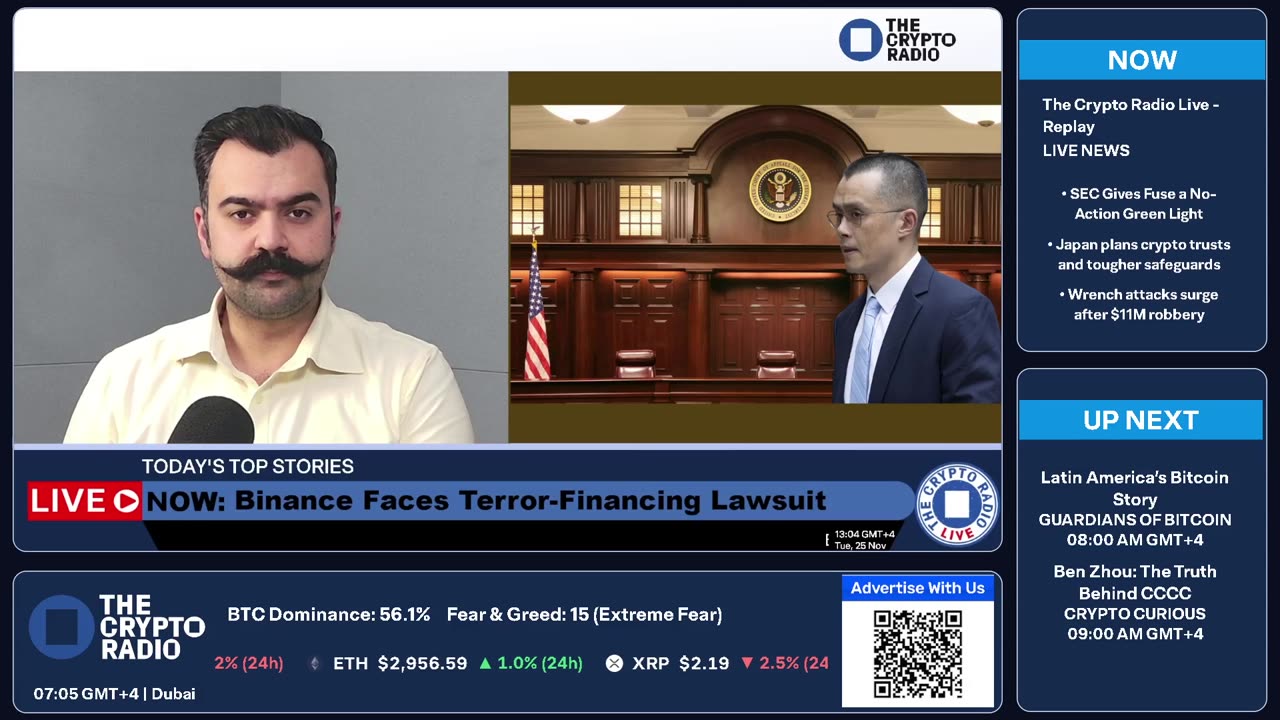This screenshot has width=1280, height=720.
Task: Click TODAY'S TOP STORIES heading
Action: tap(248, 467)
